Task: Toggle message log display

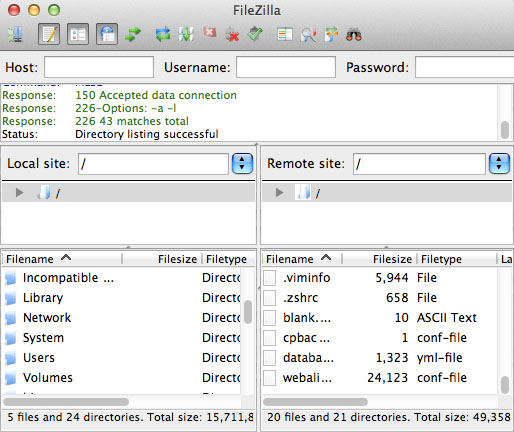Action: click(x=49, y=34)
